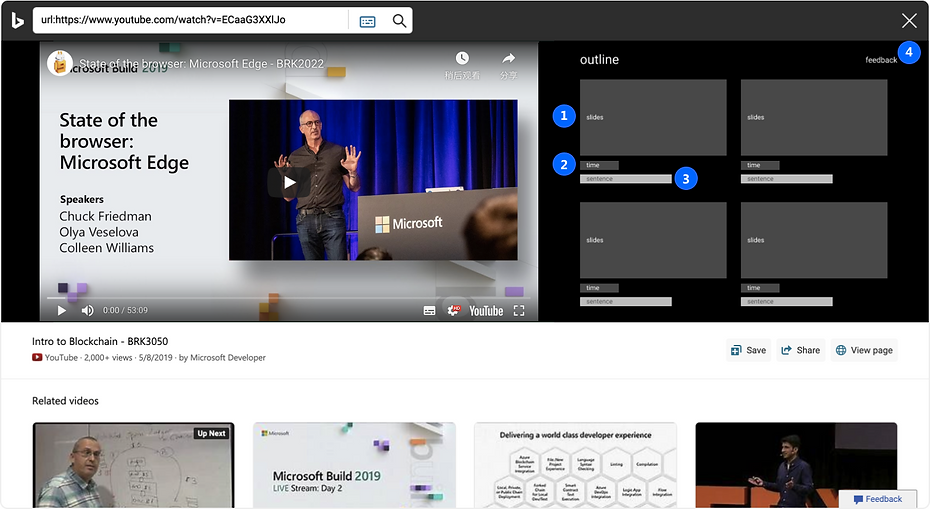Click the feedback link in outline panel
The image size is (930, 509).
pyautogui.click(x=881, y=60)
